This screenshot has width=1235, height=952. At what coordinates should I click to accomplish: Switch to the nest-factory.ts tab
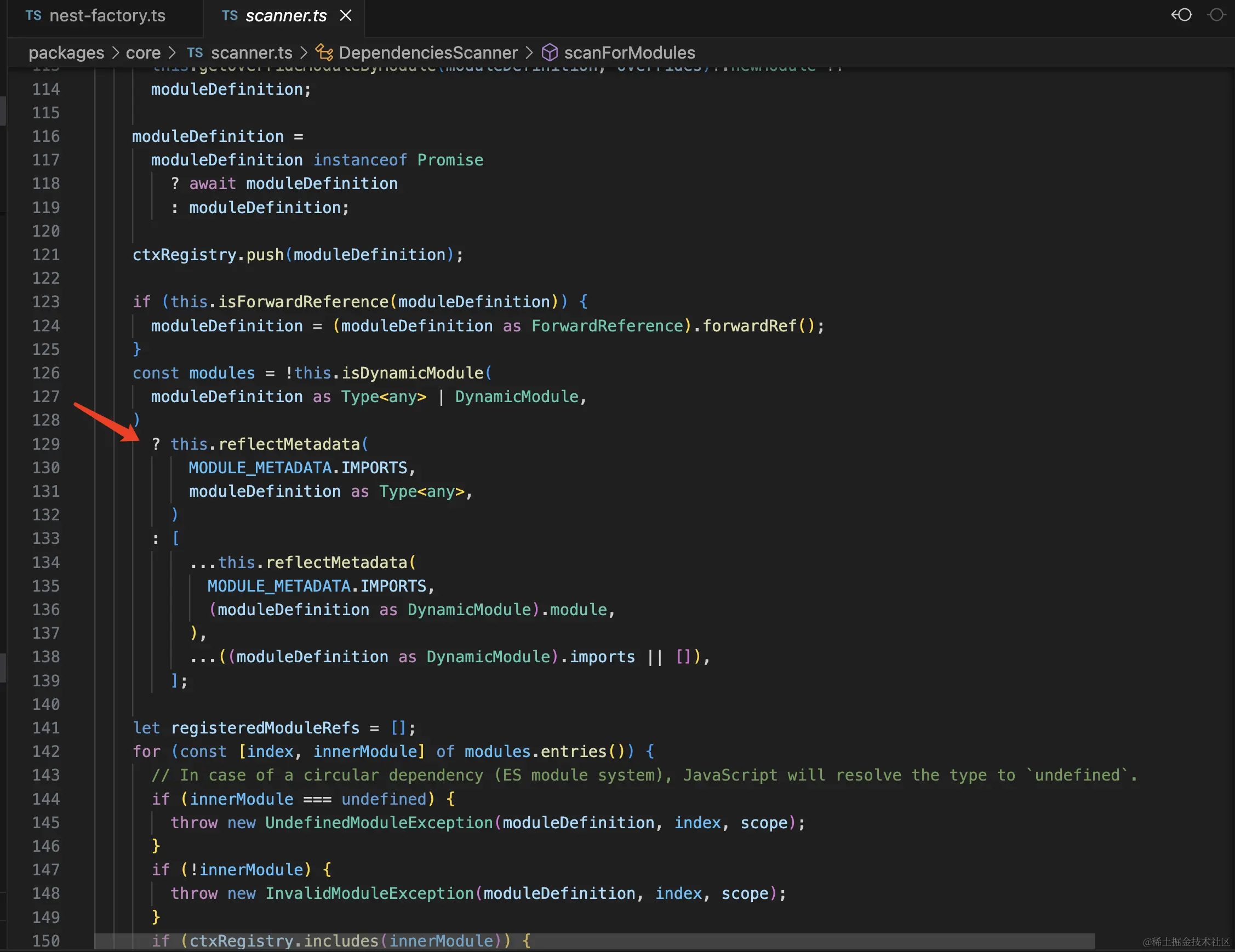[x=96, y=16]
